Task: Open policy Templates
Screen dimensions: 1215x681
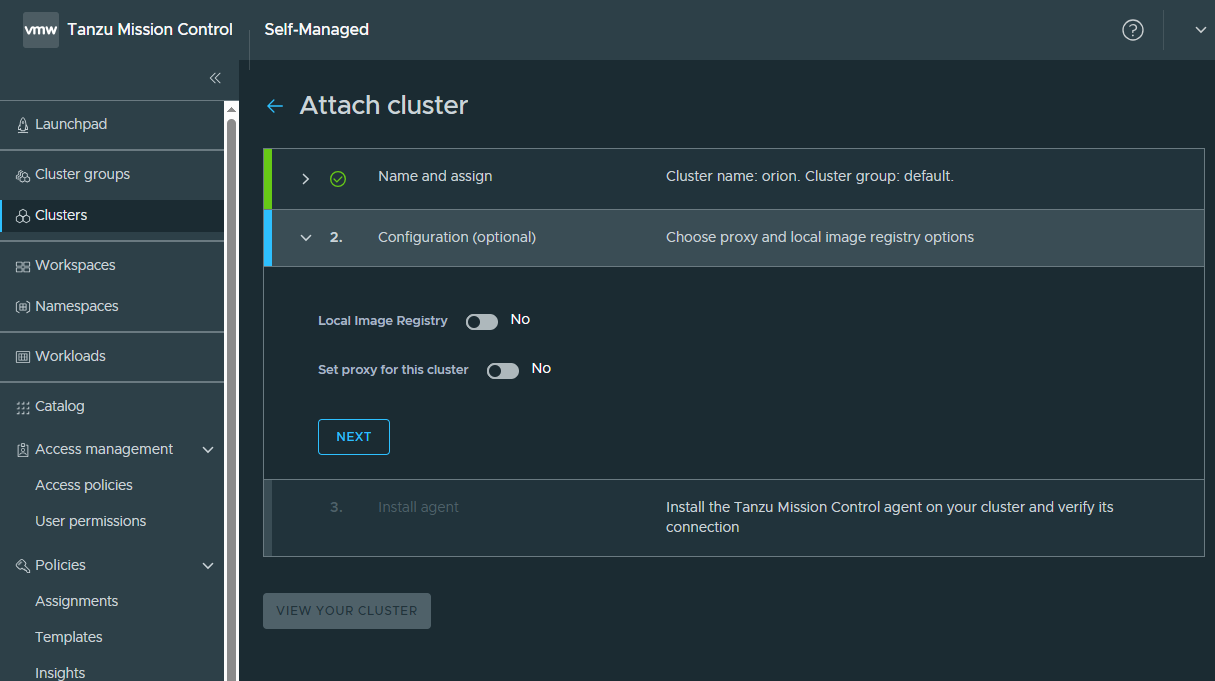Action: (69, 637)
